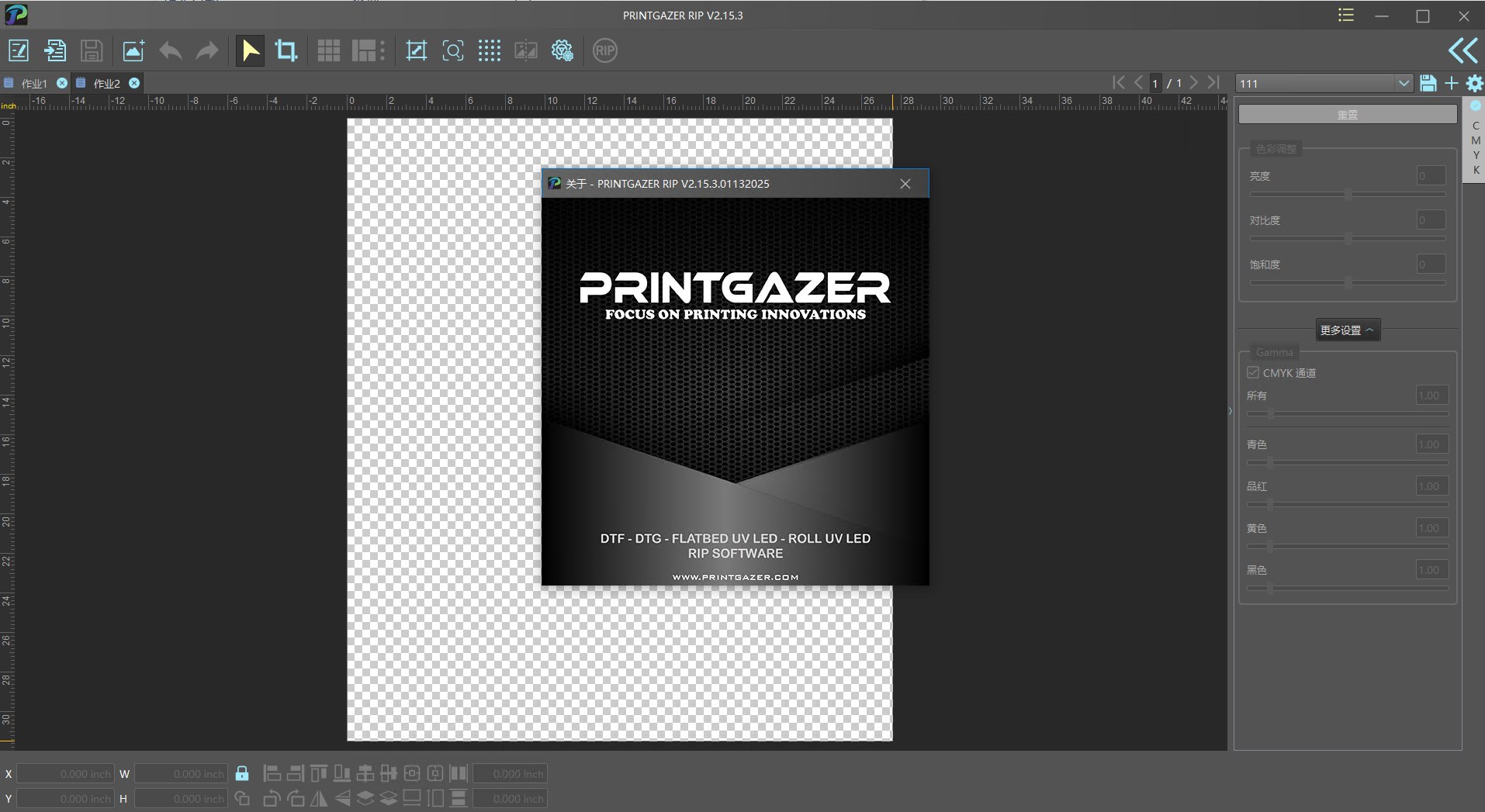Click the align top icon
This screenshot has width=1485, height=812.
click(x=319, y=773)
